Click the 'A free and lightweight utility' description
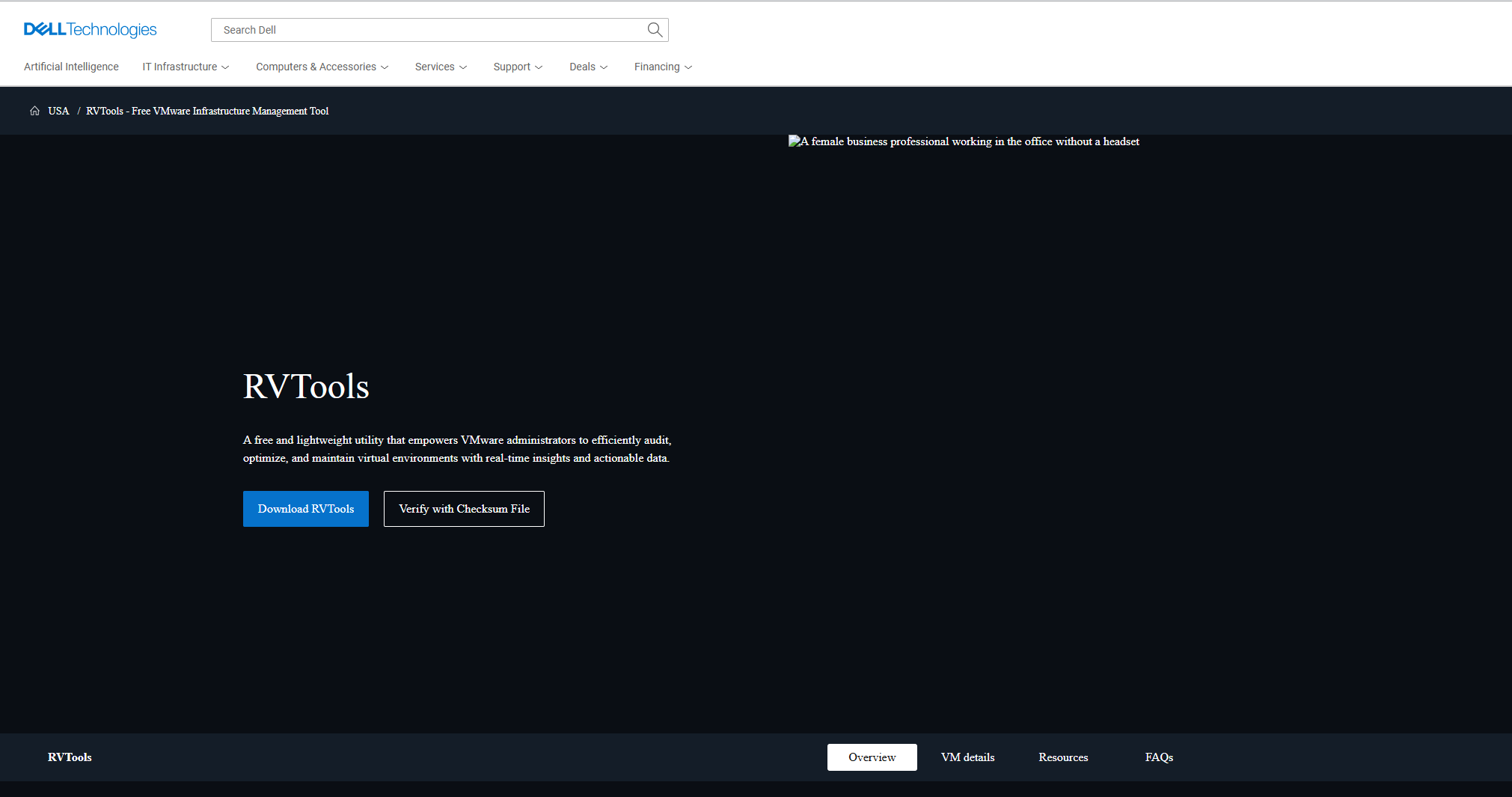Image resolution: width=1512 pixels, height=797 pixels. point(457,449)
